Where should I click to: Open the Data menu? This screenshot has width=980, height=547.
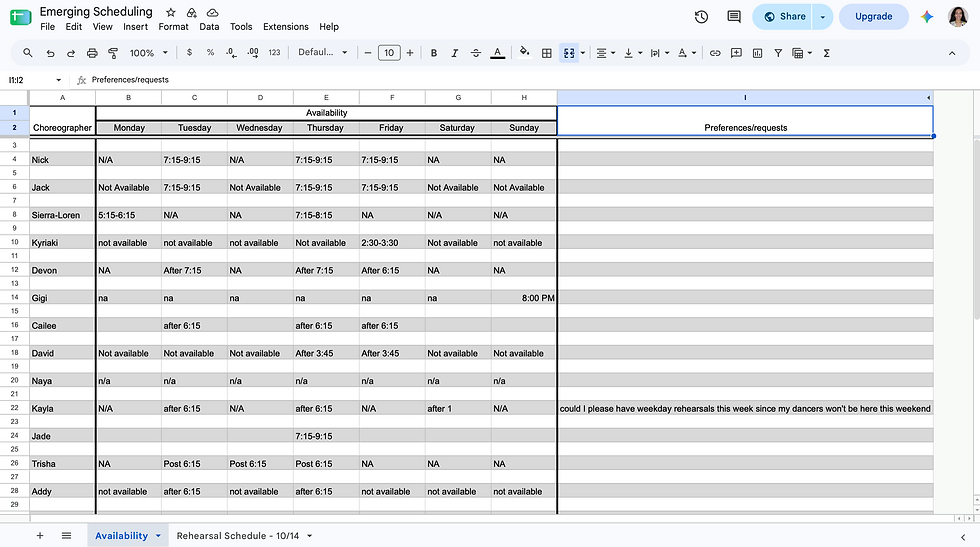pos(209,27)
